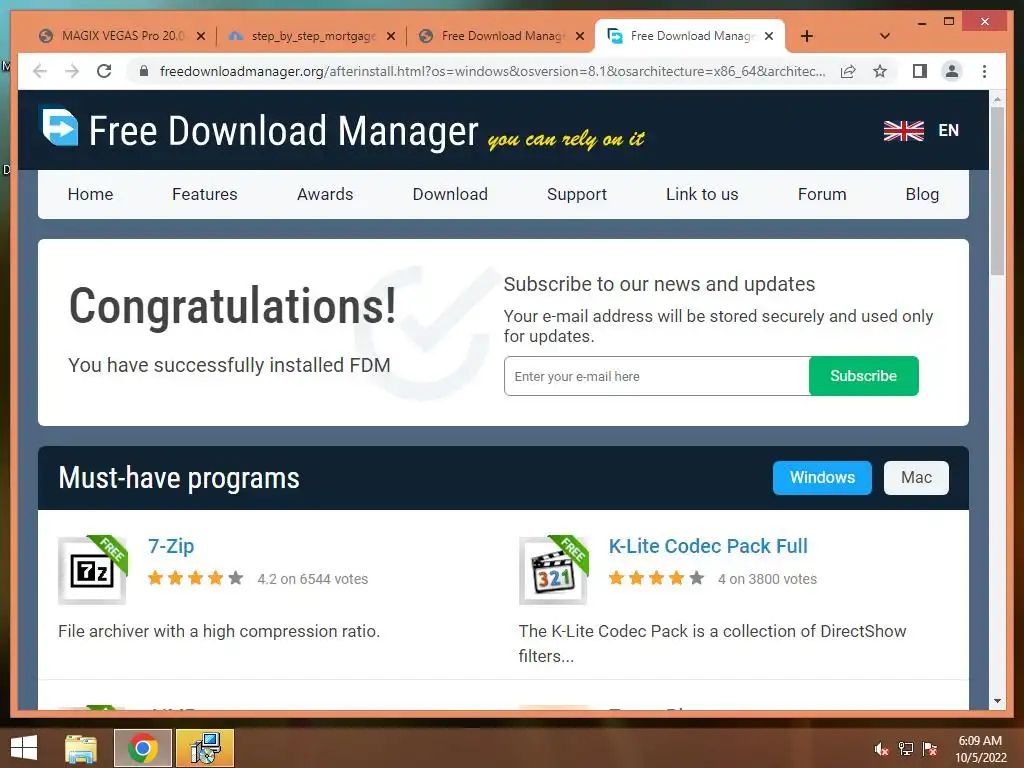Click the browser address bar URL
Viewport: 1024px width, 768px height.
(x=492, y=71)
